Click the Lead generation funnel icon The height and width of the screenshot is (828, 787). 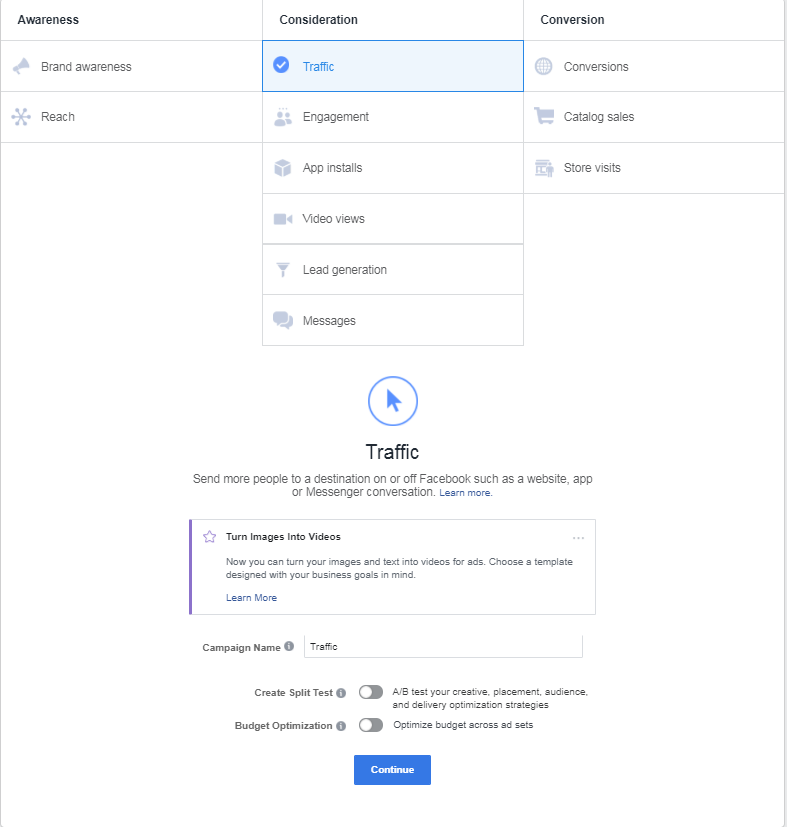(283, 270)
